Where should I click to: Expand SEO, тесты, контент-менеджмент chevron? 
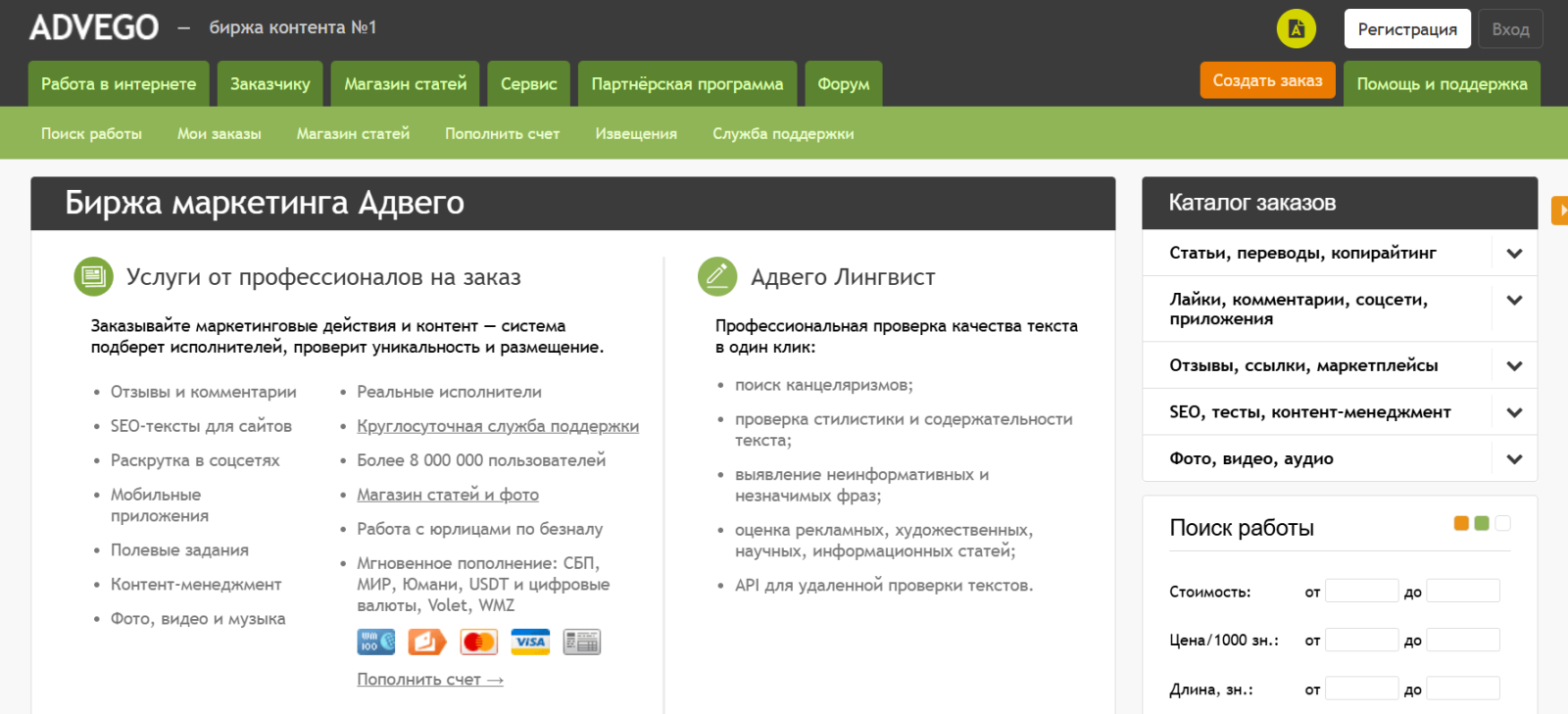click(x=1514, y=412)
